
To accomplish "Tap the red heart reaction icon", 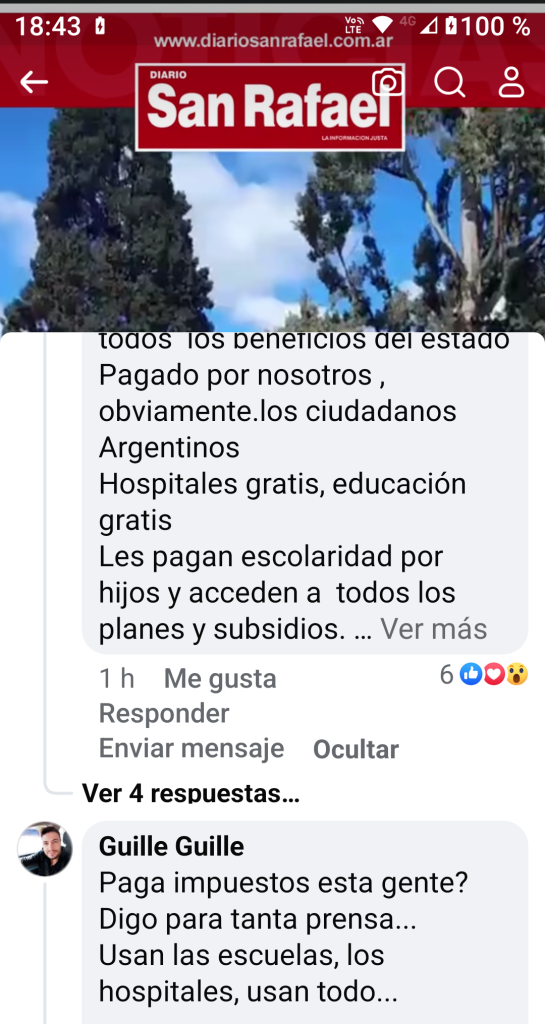I will pyautogui.click(x=494, y=674).
